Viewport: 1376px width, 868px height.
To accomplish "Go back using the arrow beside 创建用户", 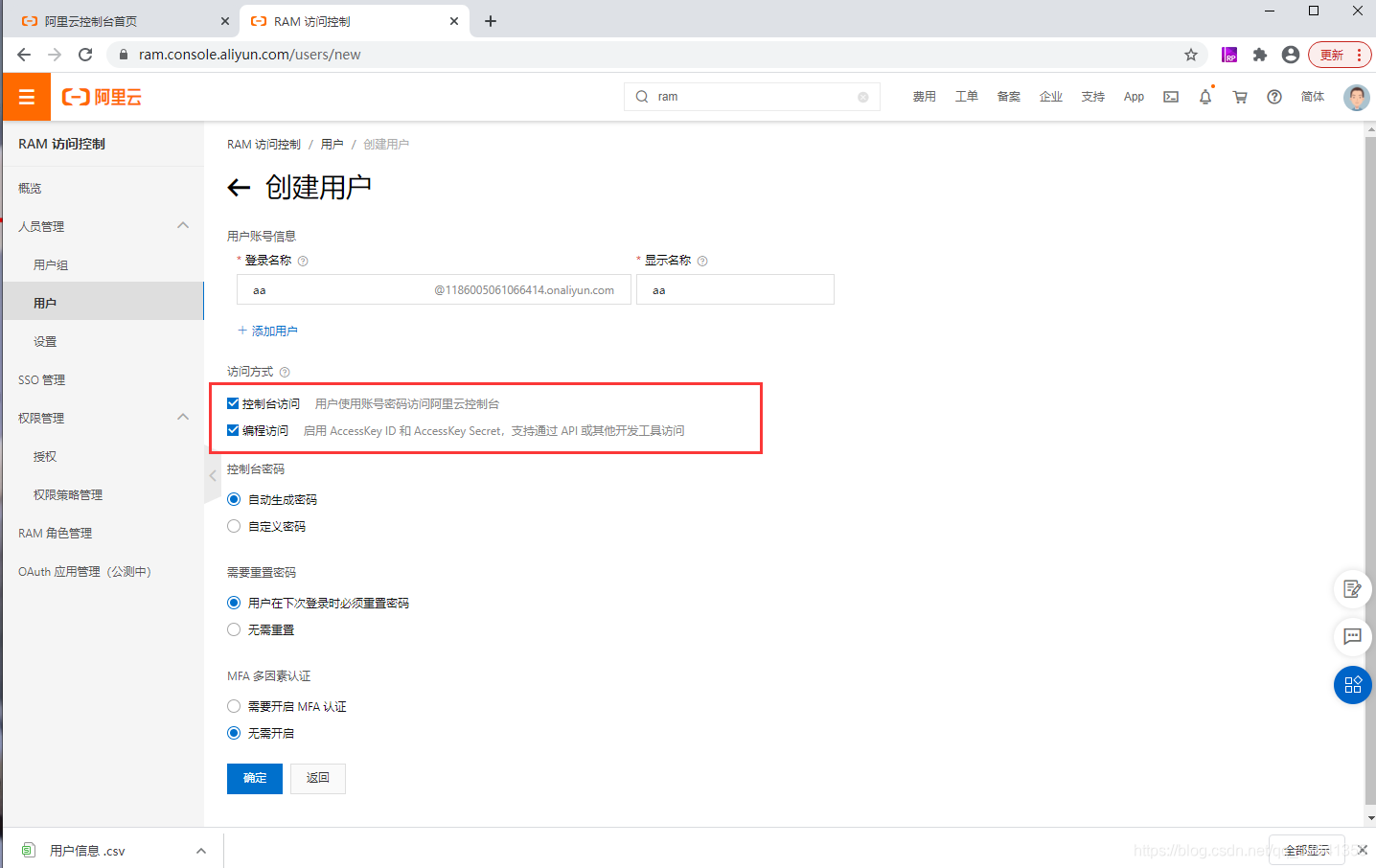I will (x=239, y=188).
